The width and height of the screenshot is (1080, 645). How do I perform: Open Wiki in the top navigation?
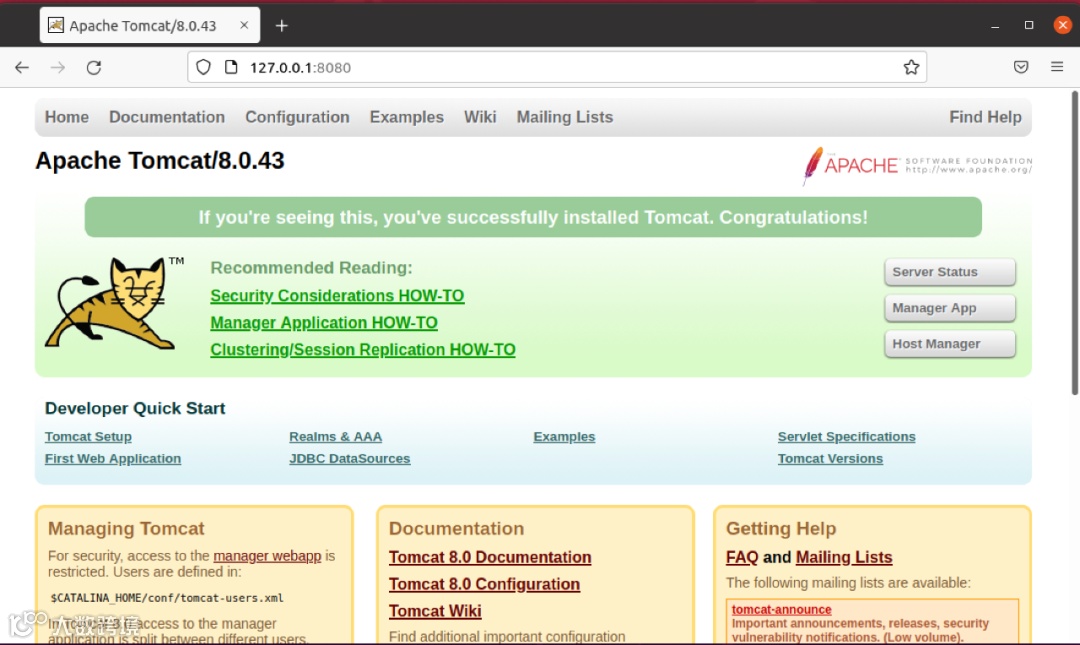click(x=480, y=117)
